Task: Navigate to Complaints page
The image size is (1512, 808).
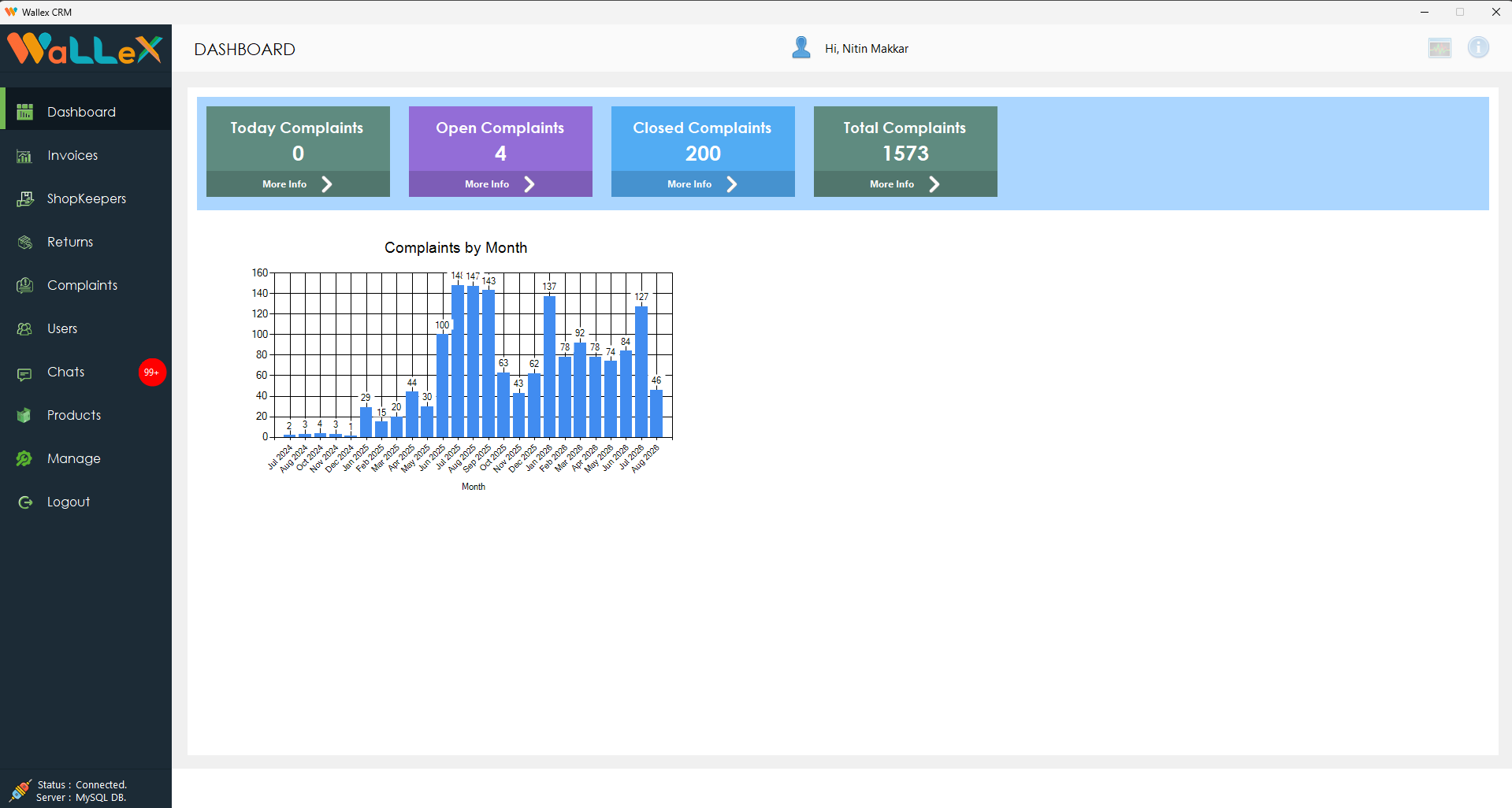Action: (x=86, y=285)
